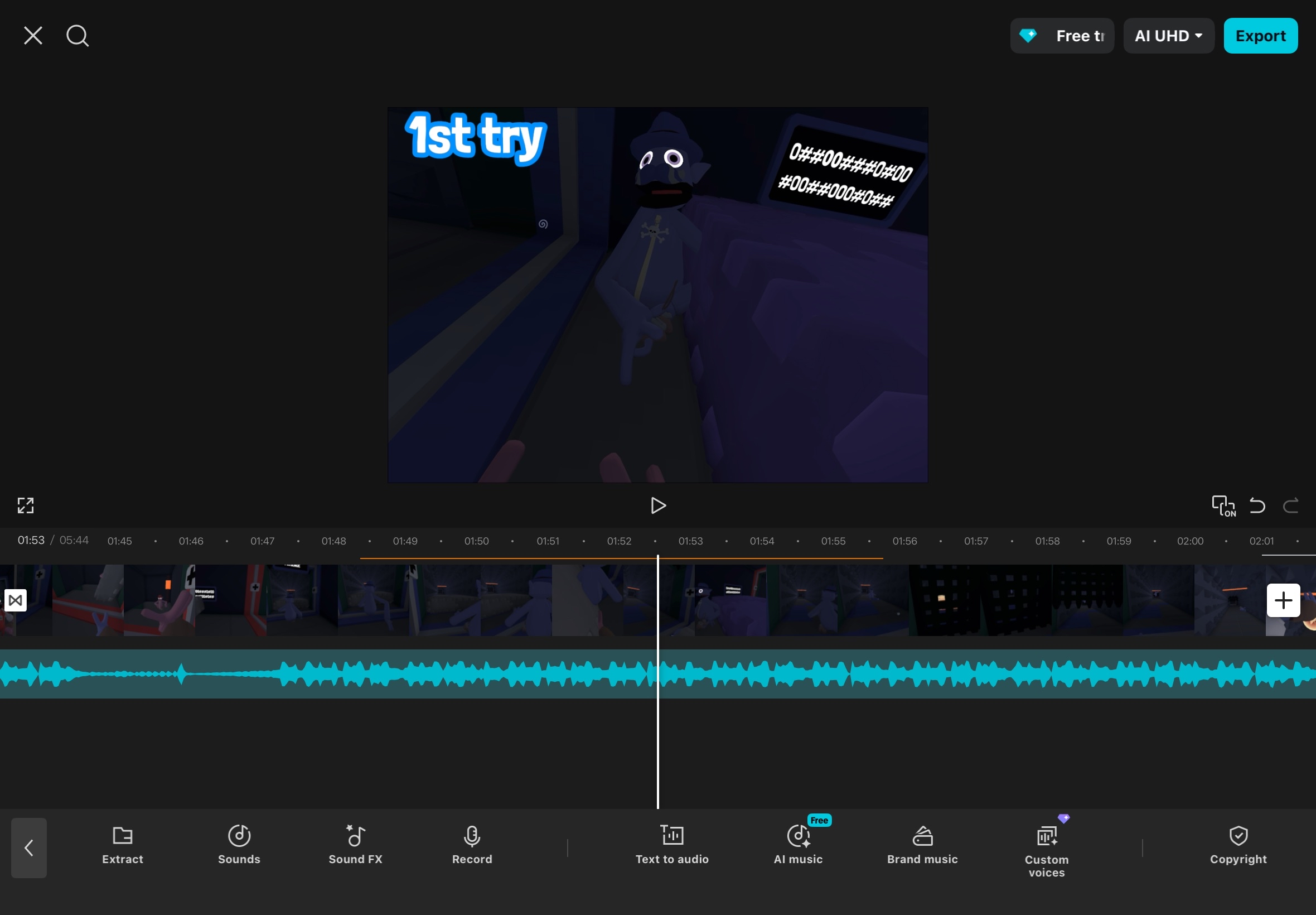Open Sound FX effects
The image size is (1316, 915).
coord(355,845)
